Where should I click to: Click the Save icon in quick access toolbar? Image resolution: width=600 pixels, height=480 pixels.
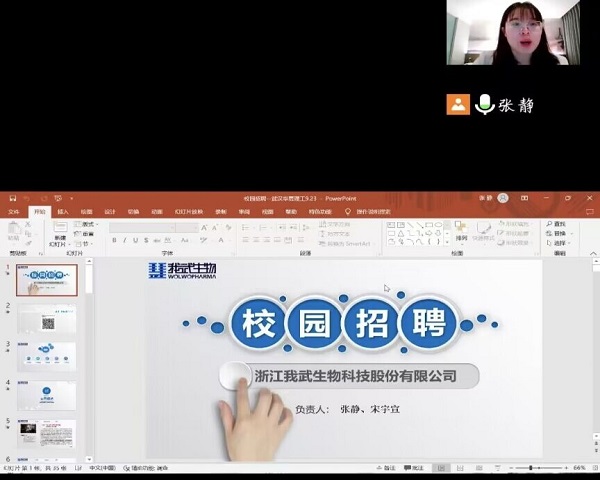tap(13, 198)
